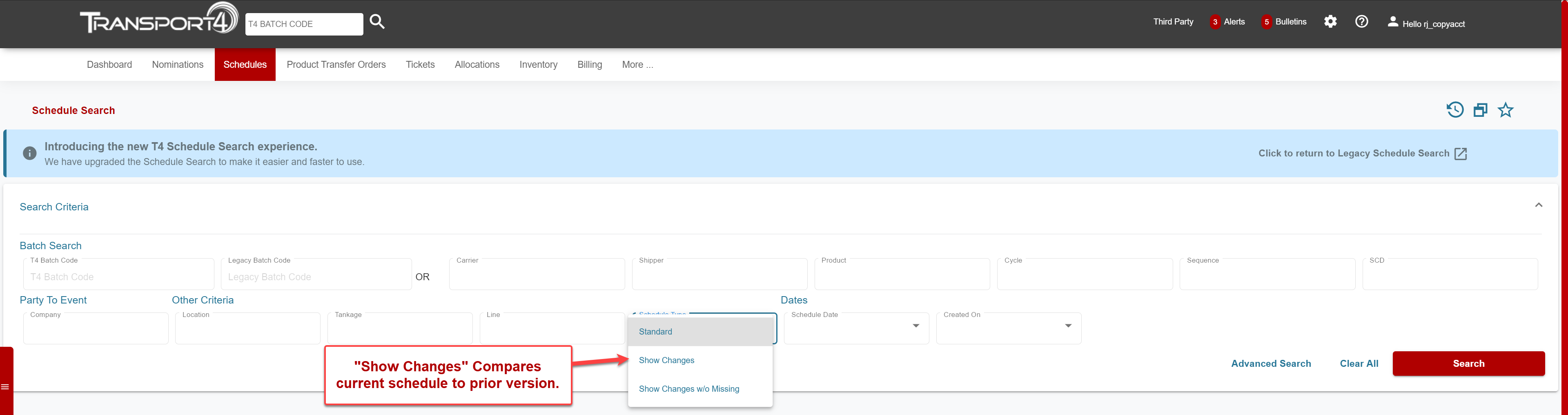This screenshot has height=415, width=1568.
Task: Switch to the Nominations tab
Action: [x=178, y=65]
